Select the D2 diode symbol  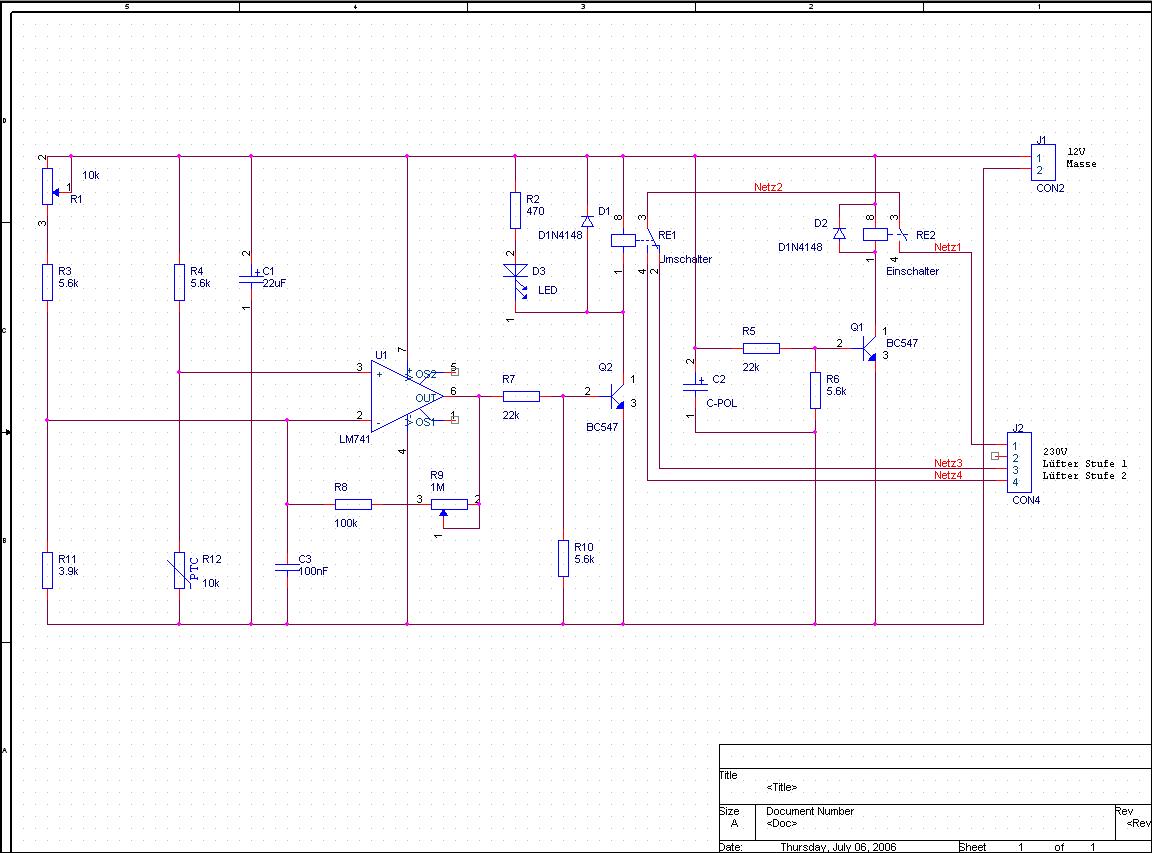coord(839,234)
